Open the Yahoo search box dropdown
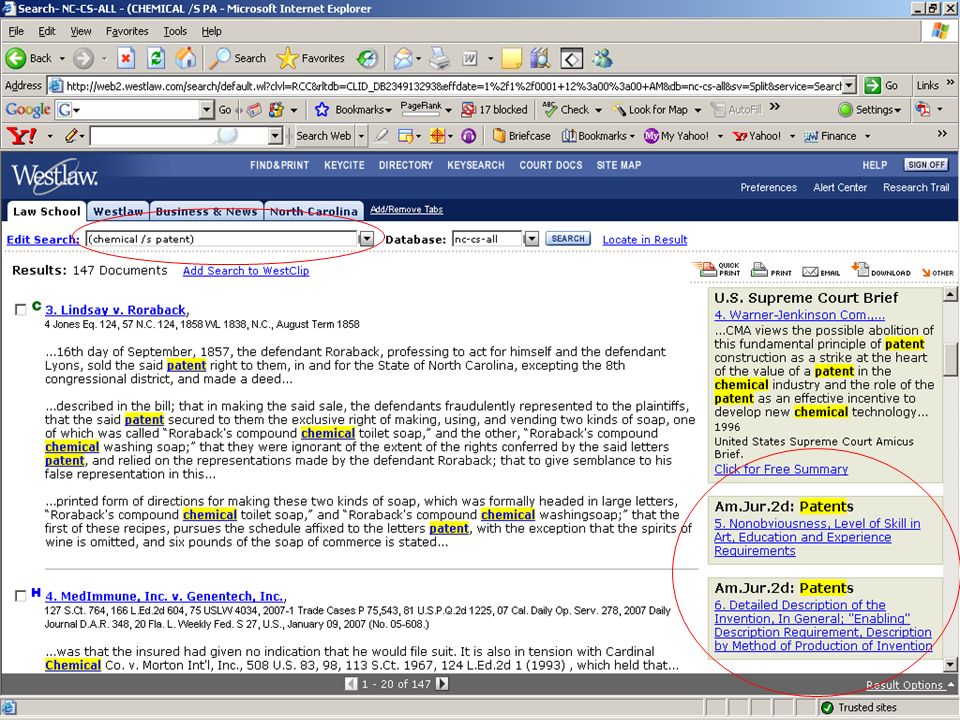960x720 pixels. [x=276, y=136]
